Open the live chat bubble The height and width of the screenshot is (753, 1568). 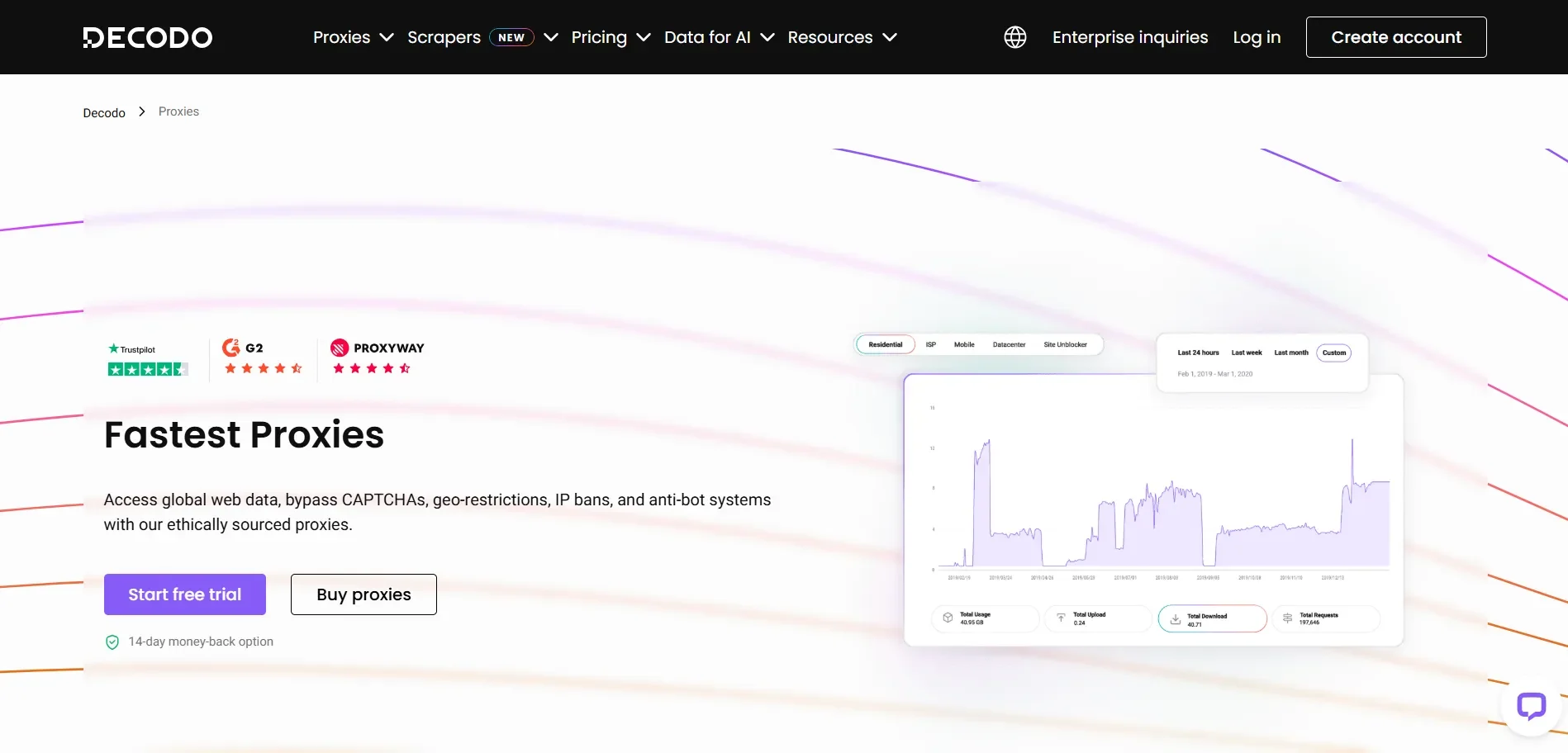[x=1532, y=706]
